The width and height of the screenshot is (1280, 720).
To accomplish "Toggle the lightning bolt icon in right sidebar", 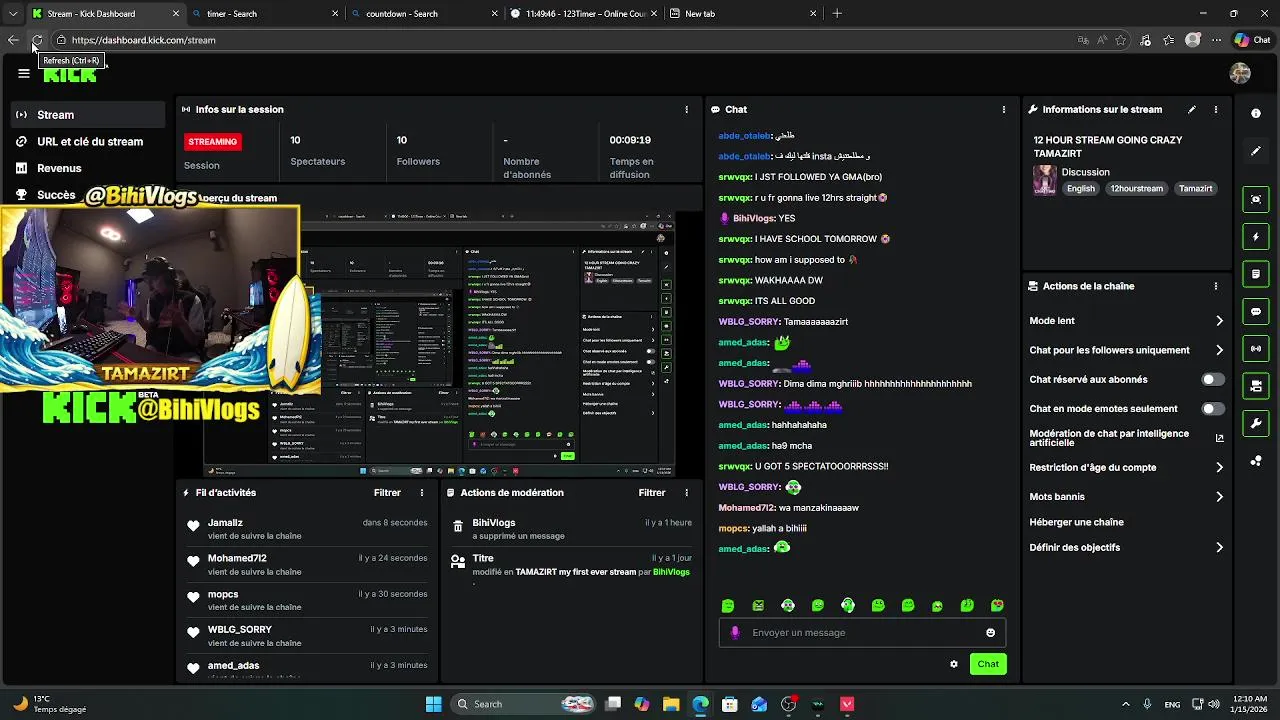I will (1256, 237).
